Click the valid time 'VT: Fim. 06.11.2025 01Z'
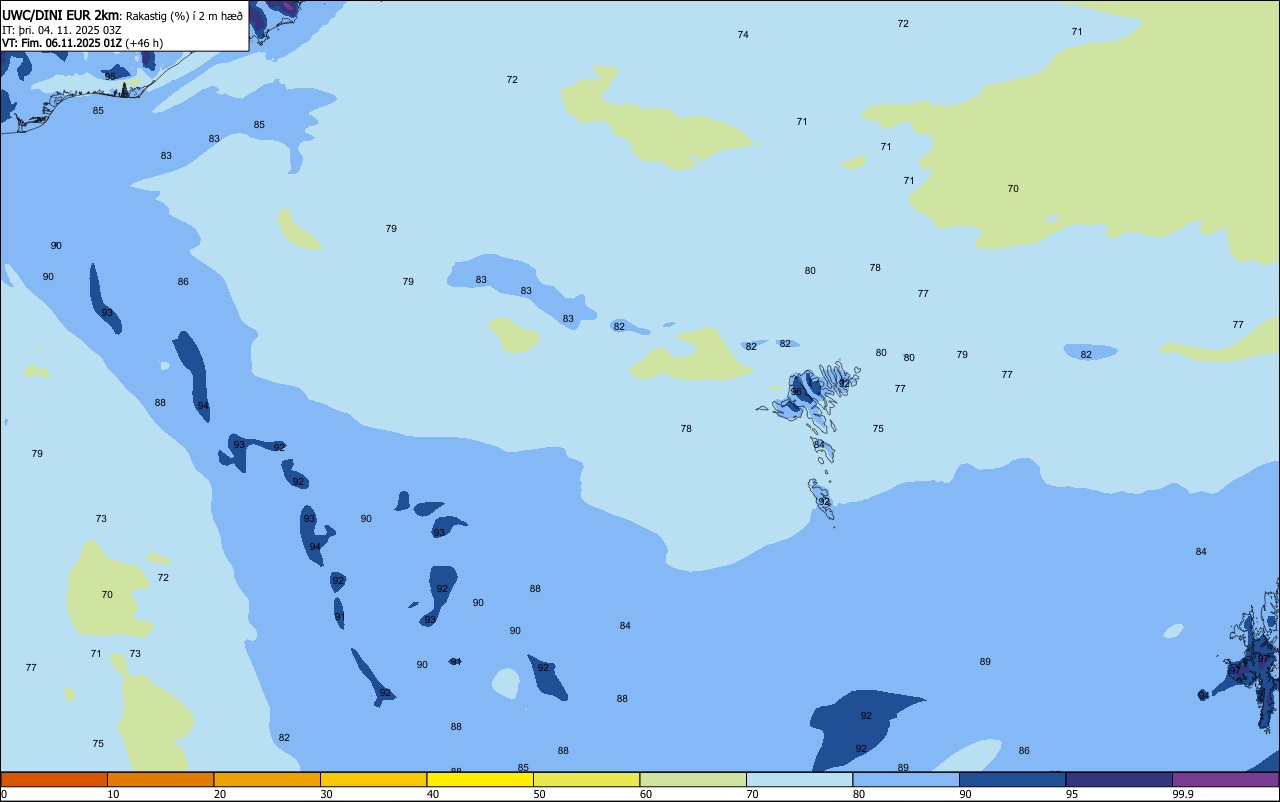This screenshot has width=1280, height=802. click(62, 43)
